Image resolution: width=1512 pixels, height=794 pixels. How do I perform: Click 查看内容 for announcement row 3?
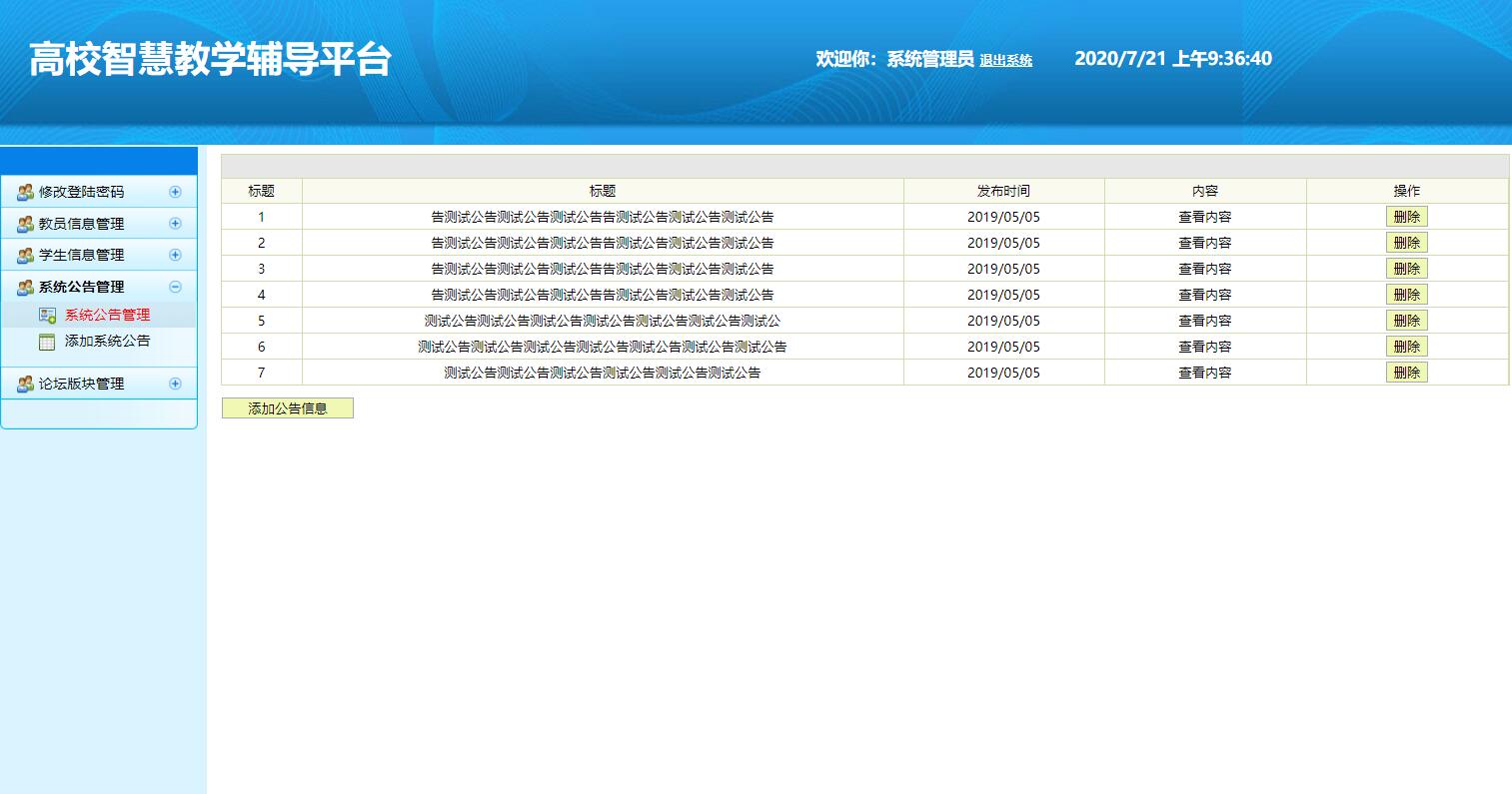pos(1204,268)
